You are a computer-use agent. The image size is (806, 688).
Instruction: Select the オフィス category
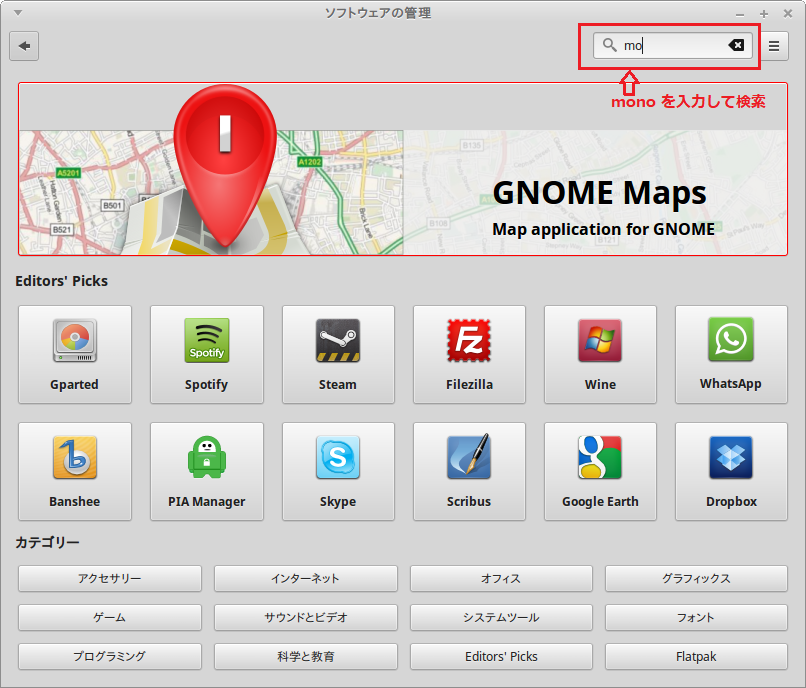tap(501, 578)
